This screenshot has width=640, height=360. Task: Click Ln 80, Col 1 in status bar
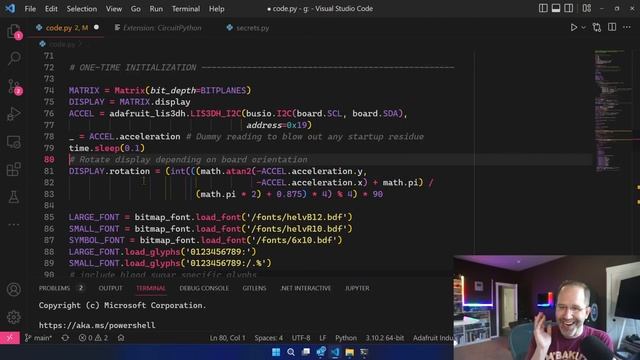pyautogui.click(x=227, y=338)
